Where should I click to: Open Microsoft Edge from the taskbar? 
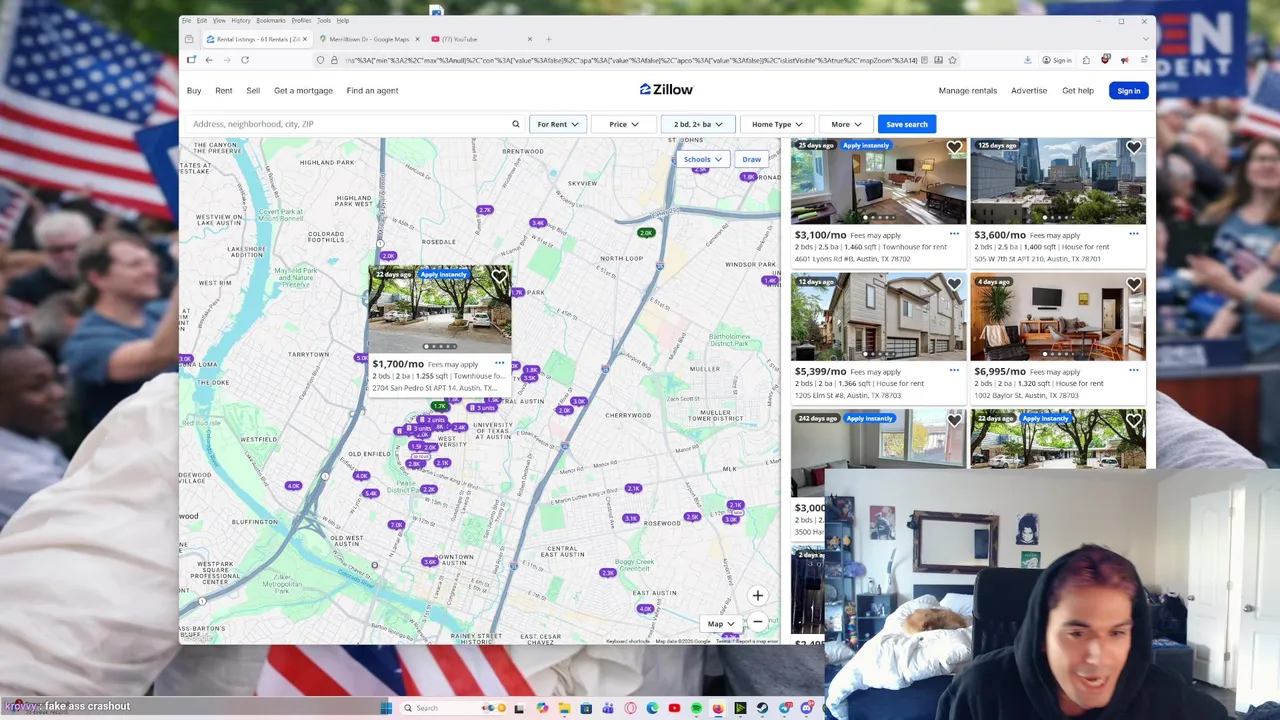click(652, 708)
